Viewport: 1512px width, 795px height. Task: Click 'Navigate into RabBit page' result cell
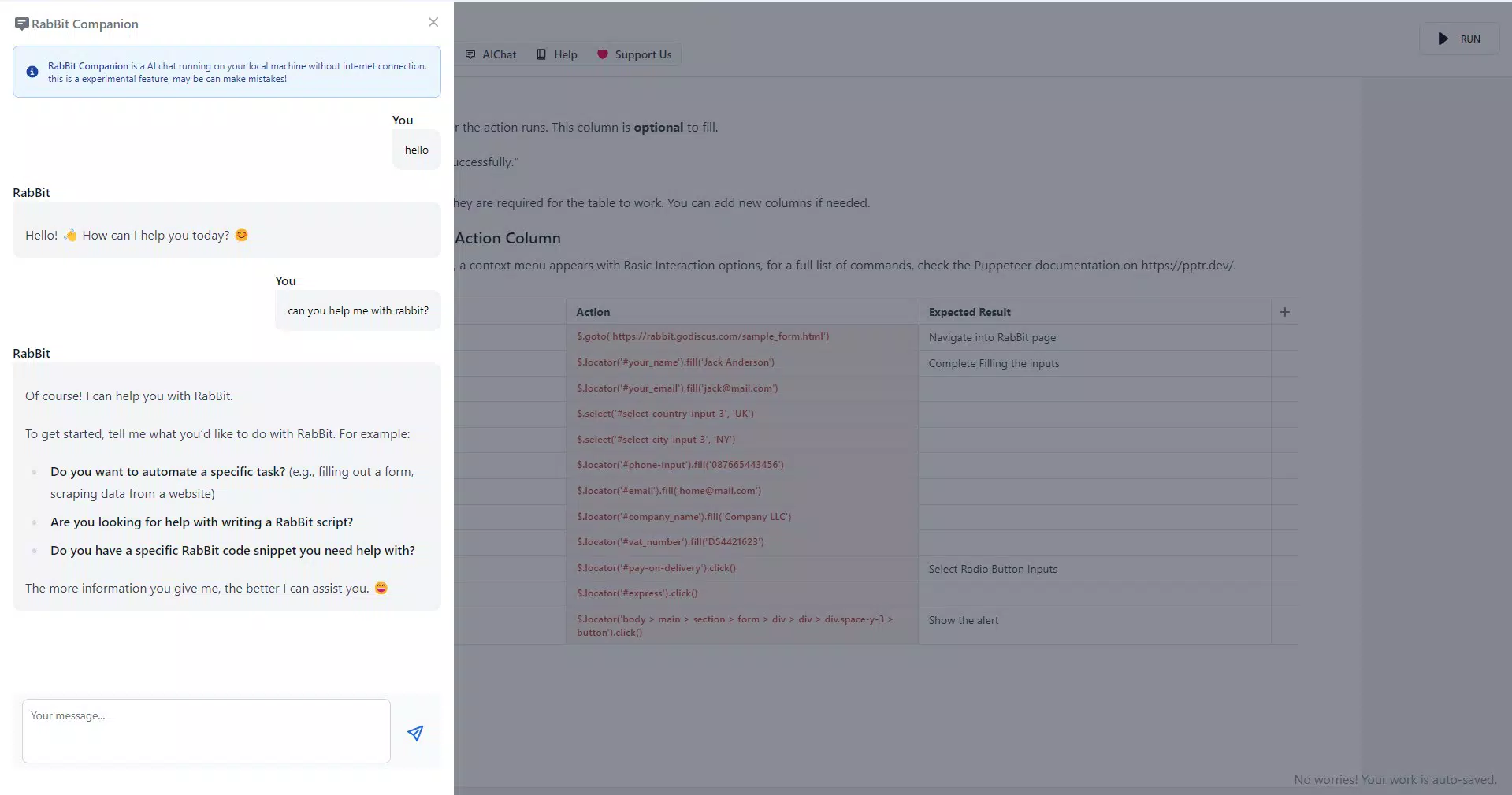click(1094, 337)
